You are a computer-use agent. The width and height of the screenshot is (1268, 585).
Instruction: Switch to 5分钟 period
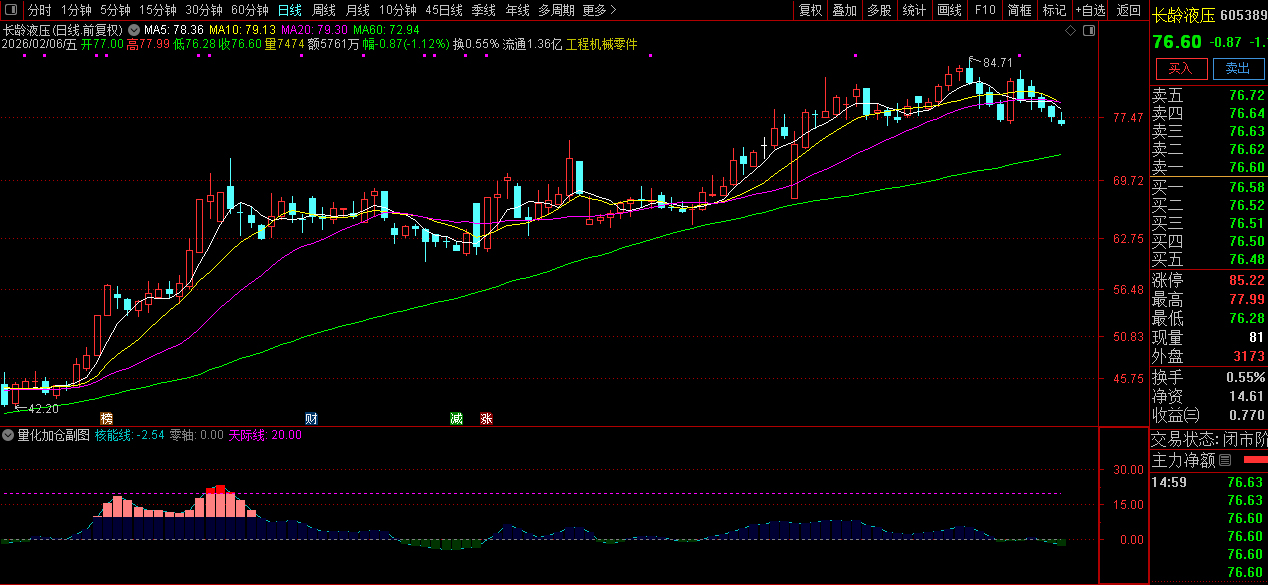click(115, 10)
